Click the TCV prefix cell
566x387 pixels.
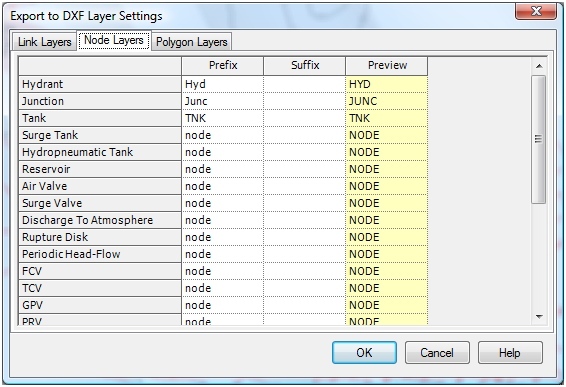click(223, 288)
